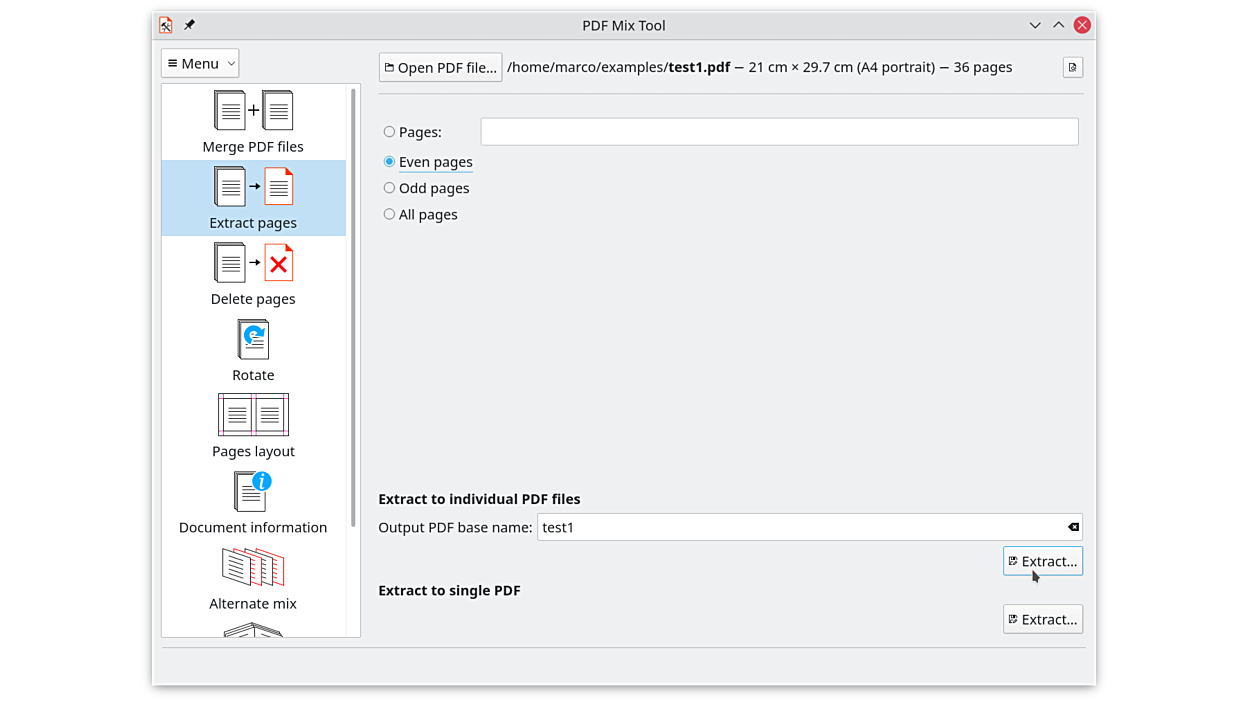Select the Odd pages option
Viewport: 1248px width, 702px height.
[x=390, y=188]
